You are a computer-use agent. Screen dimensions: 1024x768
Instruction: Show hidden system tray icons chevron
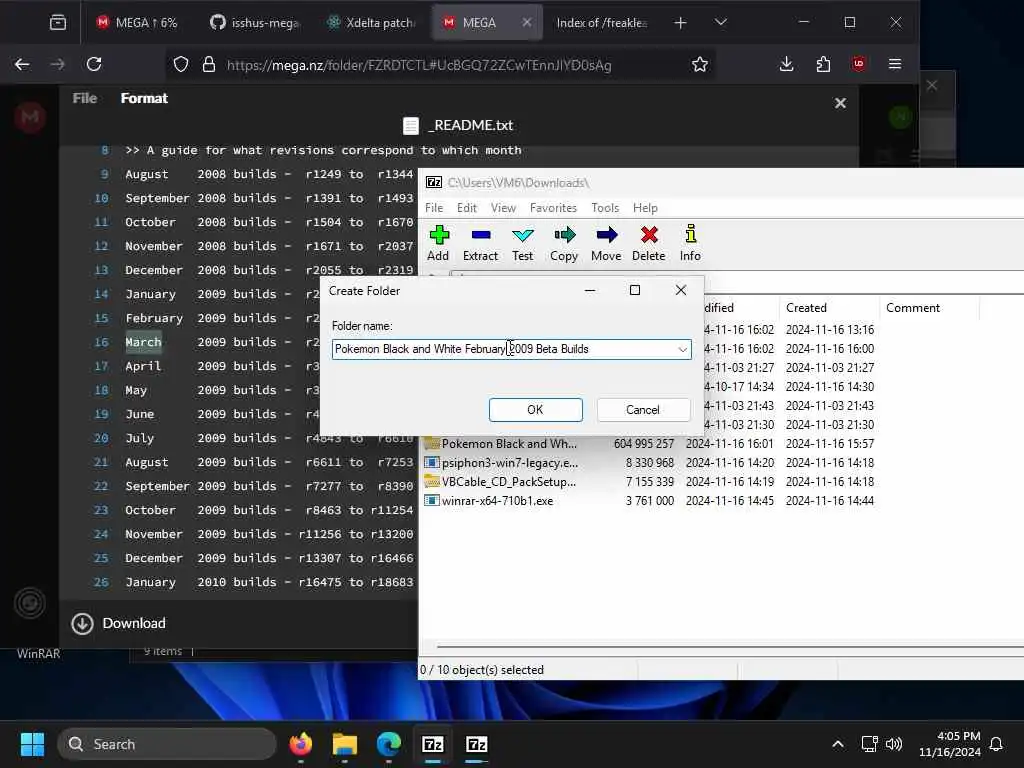point(837,744)
